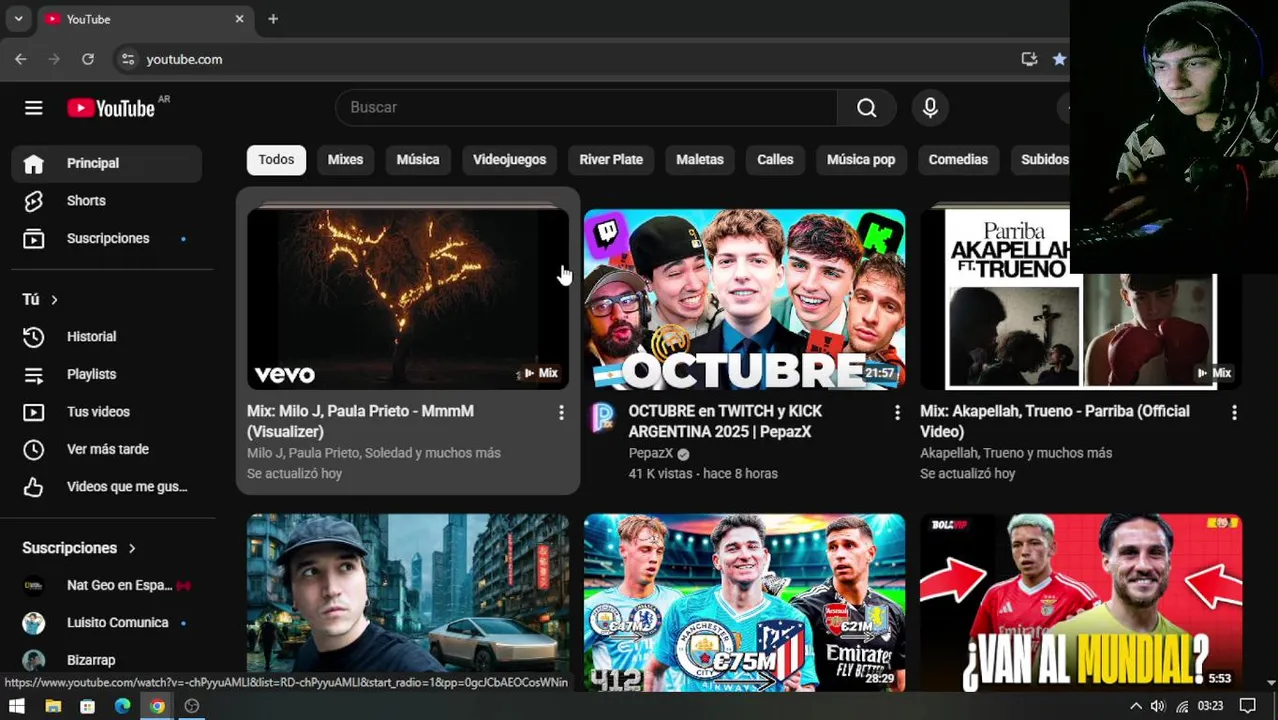Click the site info icon in address bar
The width and height of the screenshot is (1278, 720).
[128, 59]
